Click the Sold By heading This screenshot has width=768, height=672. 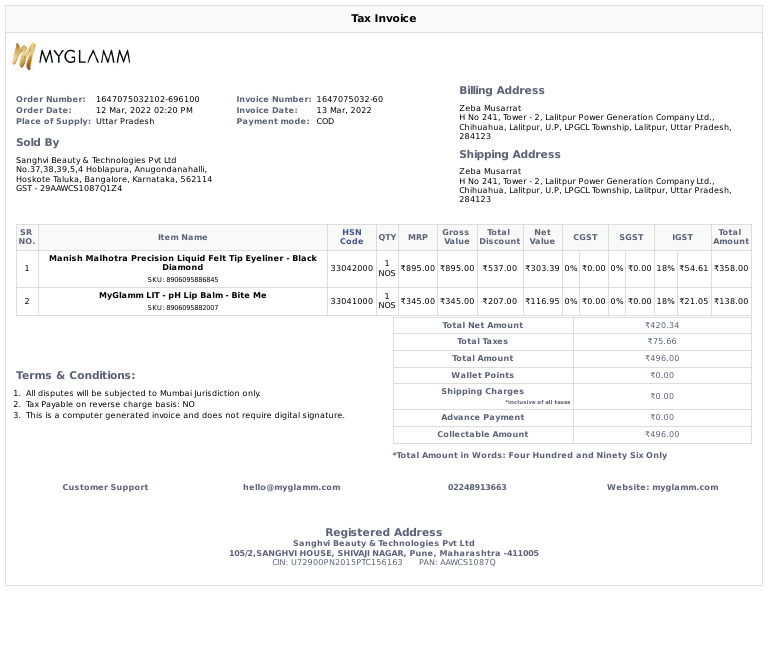pyautogui.click(x=38, y=143)
